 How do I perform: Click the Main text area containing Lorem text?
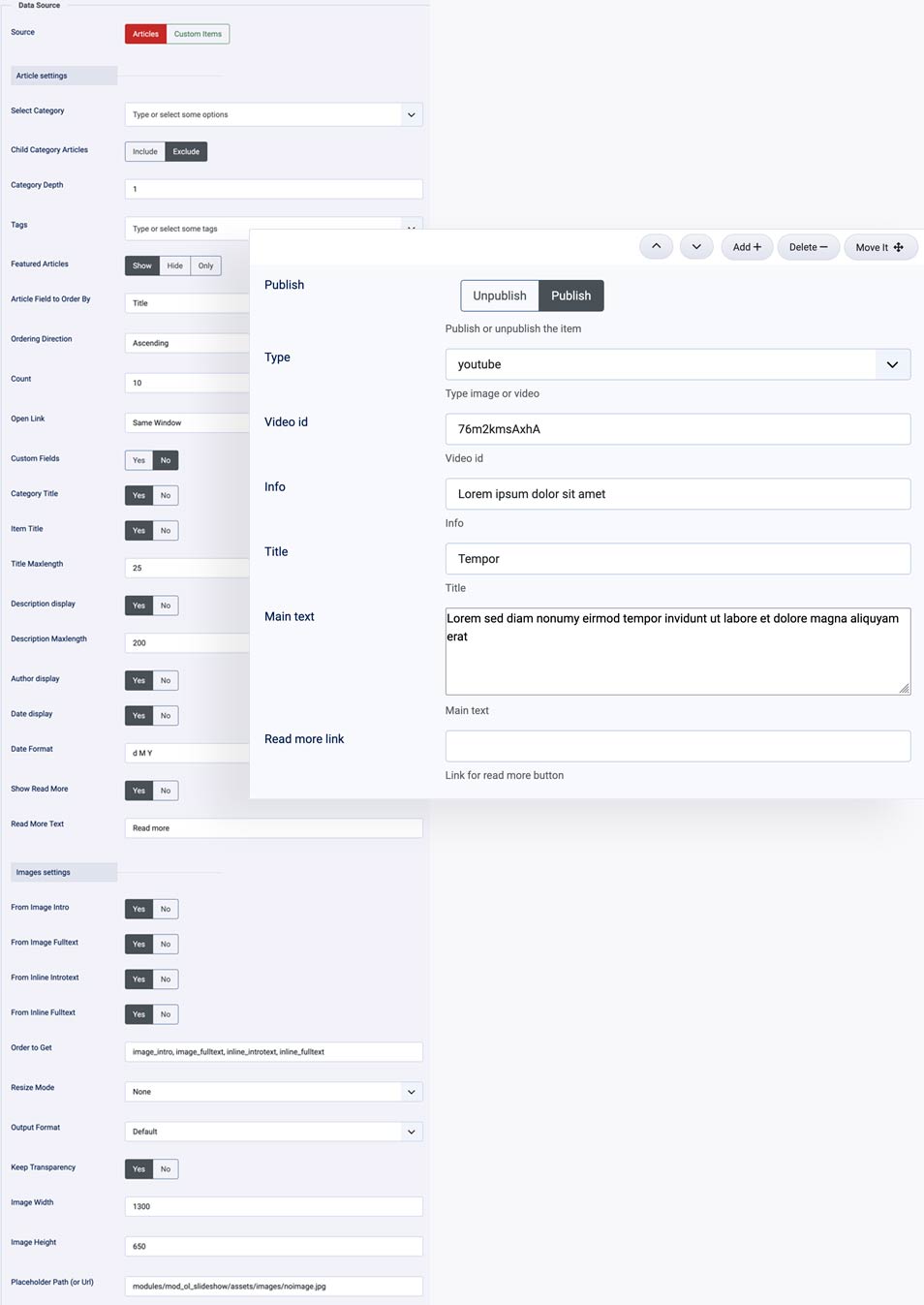coord(677,651)
